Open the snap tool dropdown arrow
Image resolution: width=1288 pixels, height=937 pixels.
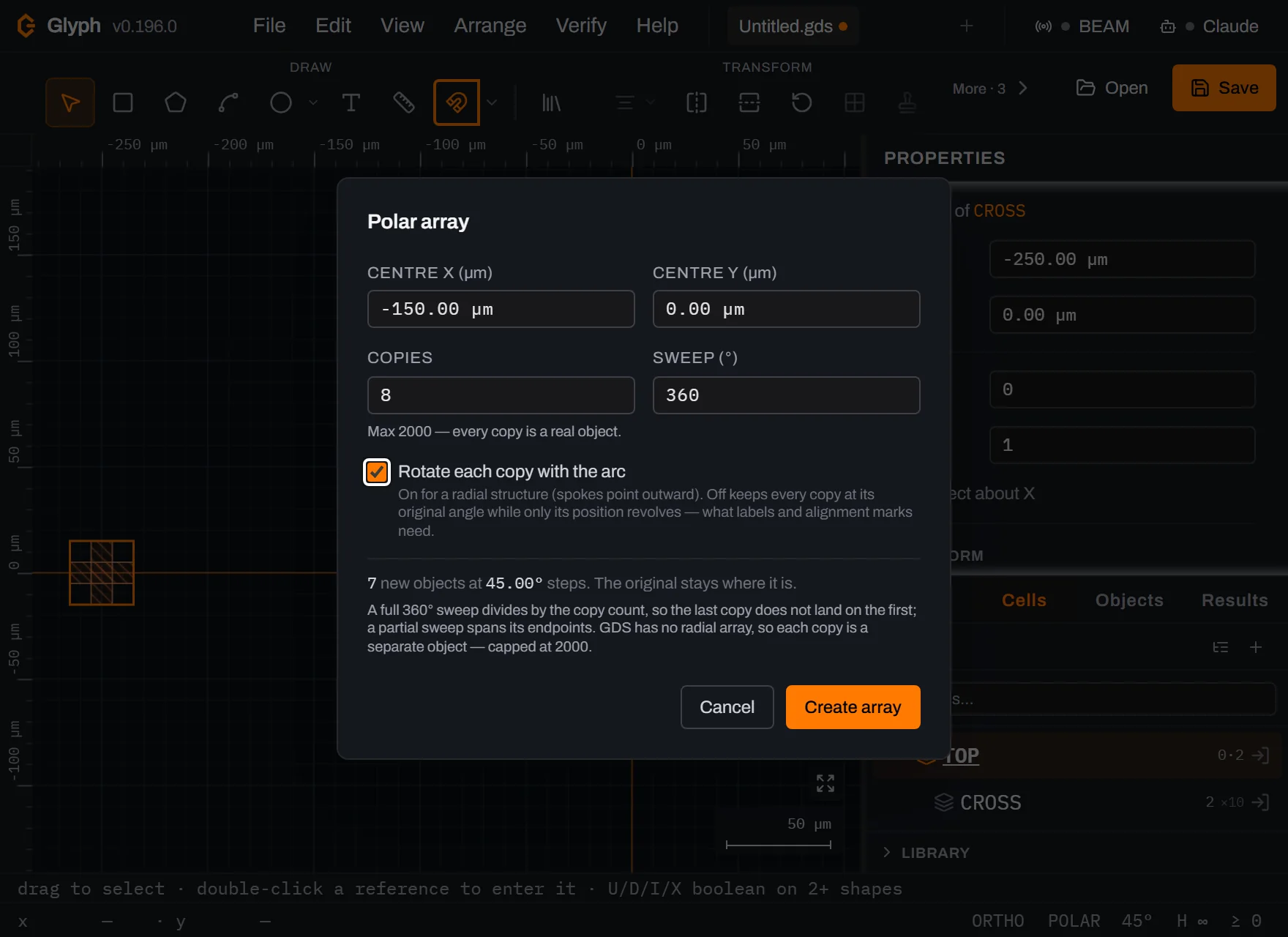[x=492, y=102]
